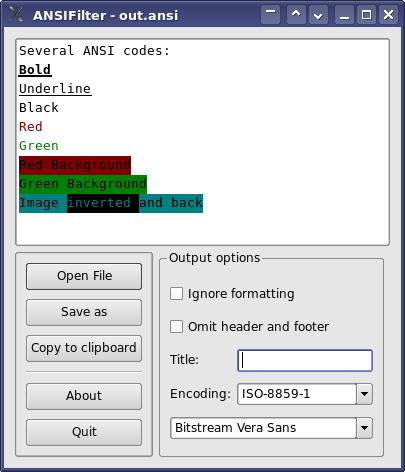
Task: Click the Quit button
Action: 84,432
